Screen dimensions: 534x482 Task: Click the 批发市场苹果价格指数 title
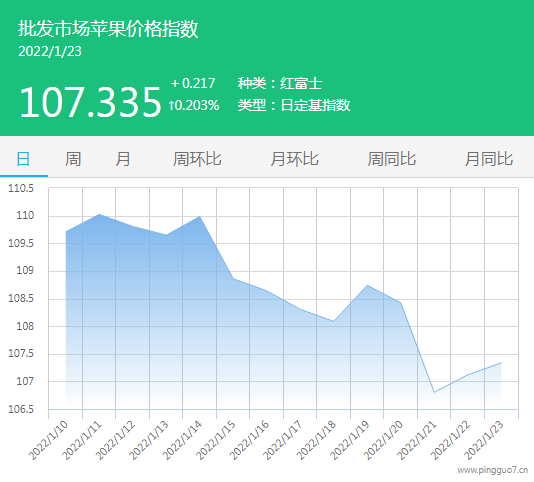pyautogui.click(x=108, y=28)
